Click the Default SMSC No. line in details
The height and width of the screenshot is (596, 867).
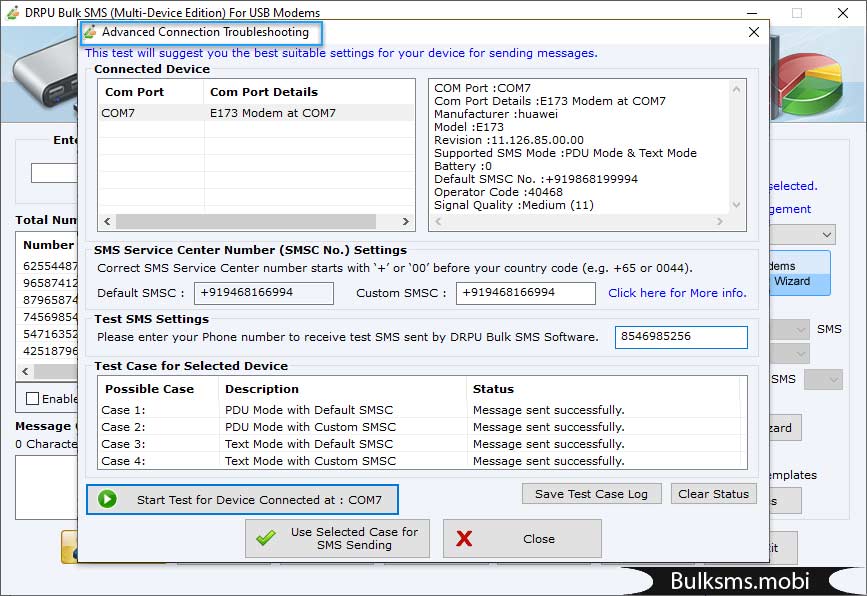[x=536, y=179]
